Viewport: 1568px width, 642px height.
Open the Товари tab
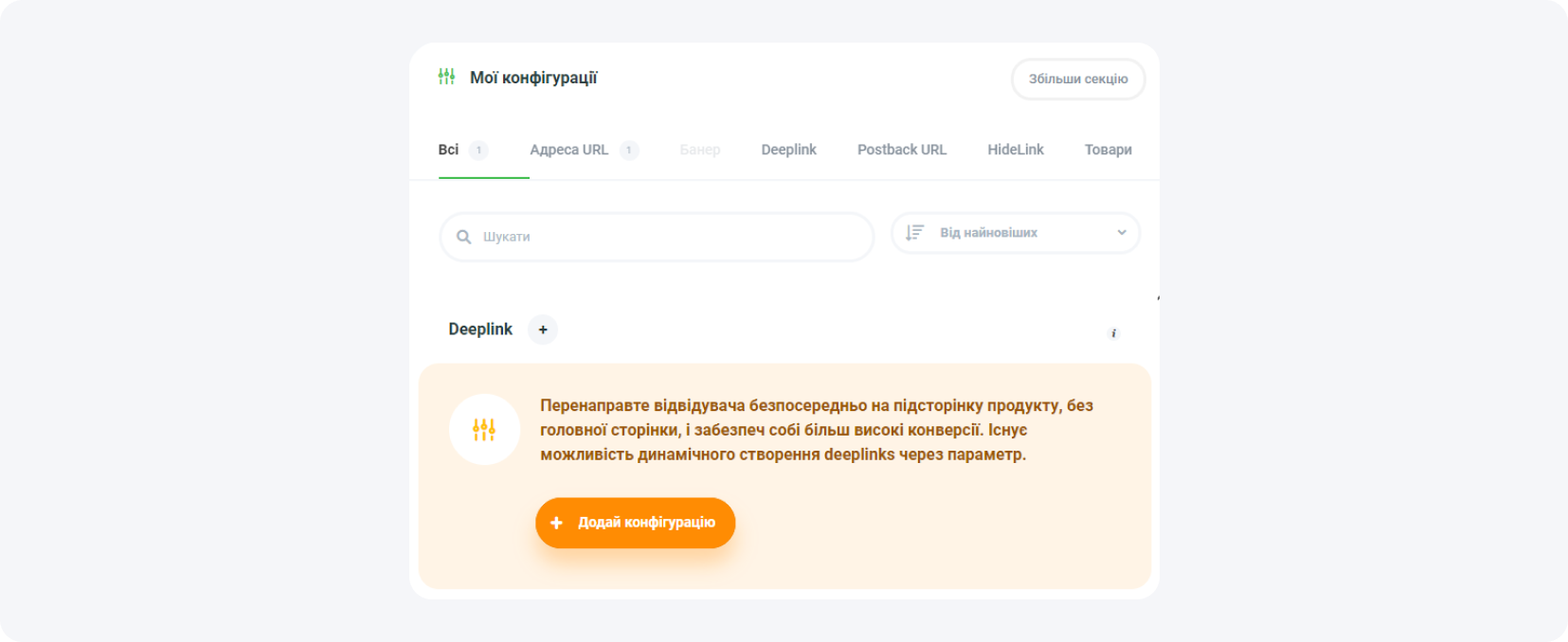(1108, 150)
